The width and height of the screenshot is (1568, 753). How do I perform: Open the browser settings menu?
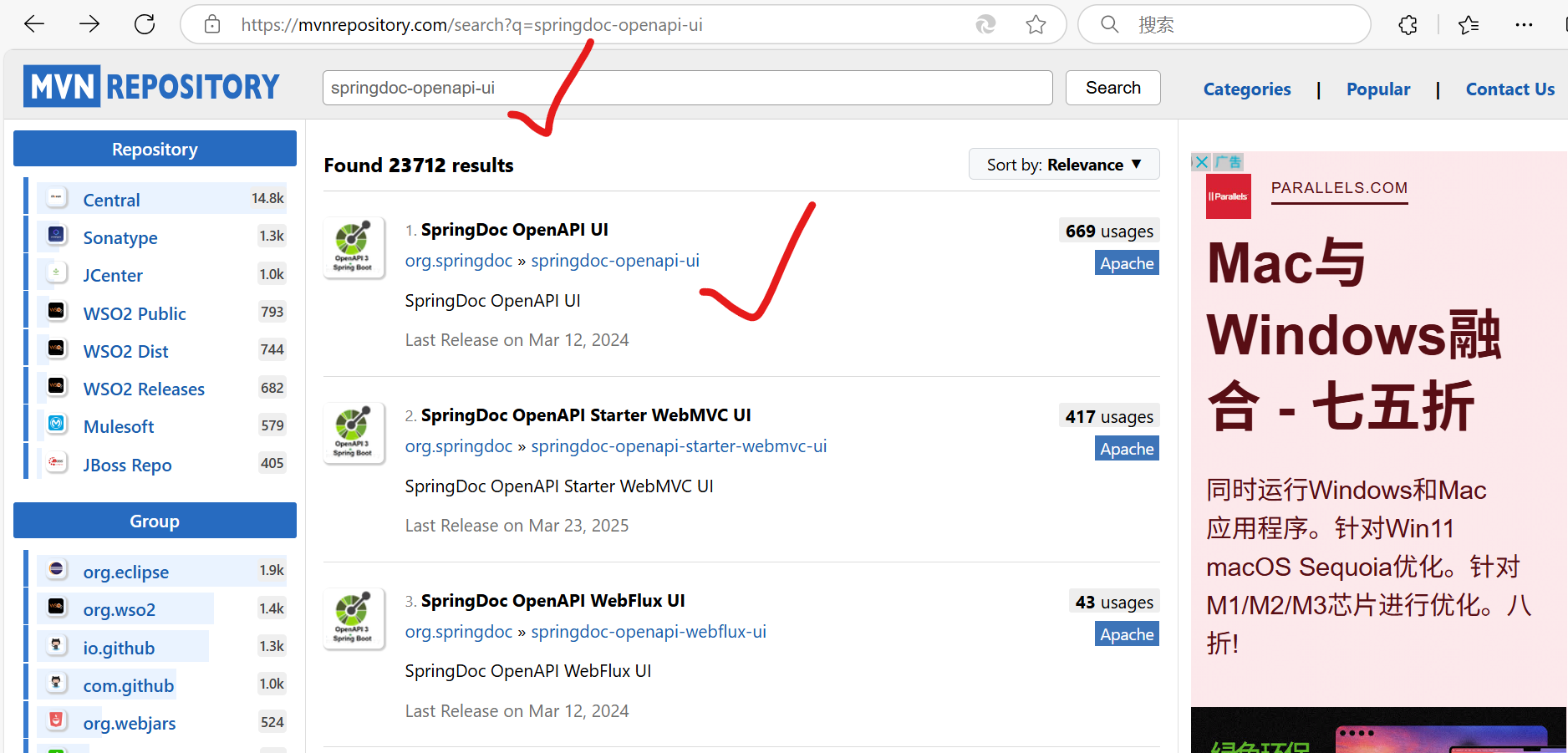pos(1525,24)
